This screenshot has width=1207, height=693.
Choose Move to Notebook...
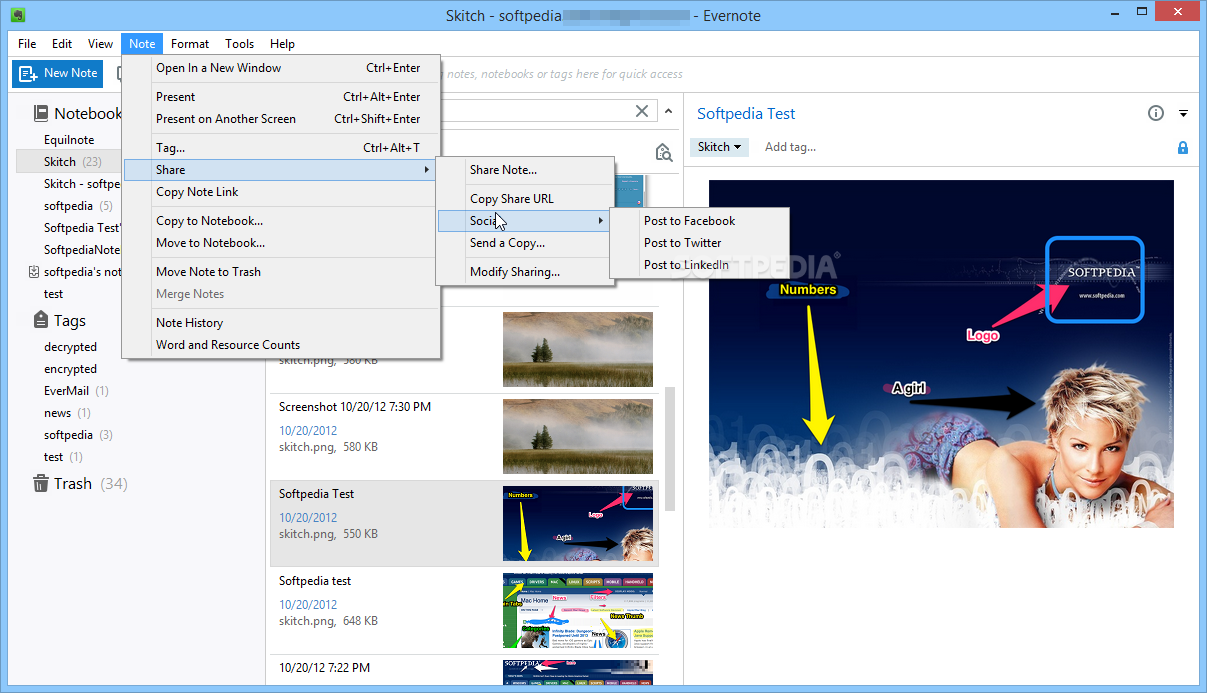point(281,243)
